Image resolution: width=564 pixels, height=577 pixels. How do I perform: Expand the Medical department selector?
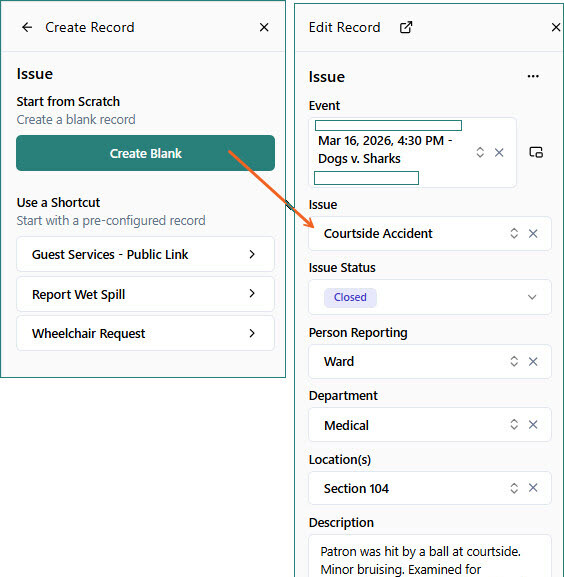click(x=514, y=425)
